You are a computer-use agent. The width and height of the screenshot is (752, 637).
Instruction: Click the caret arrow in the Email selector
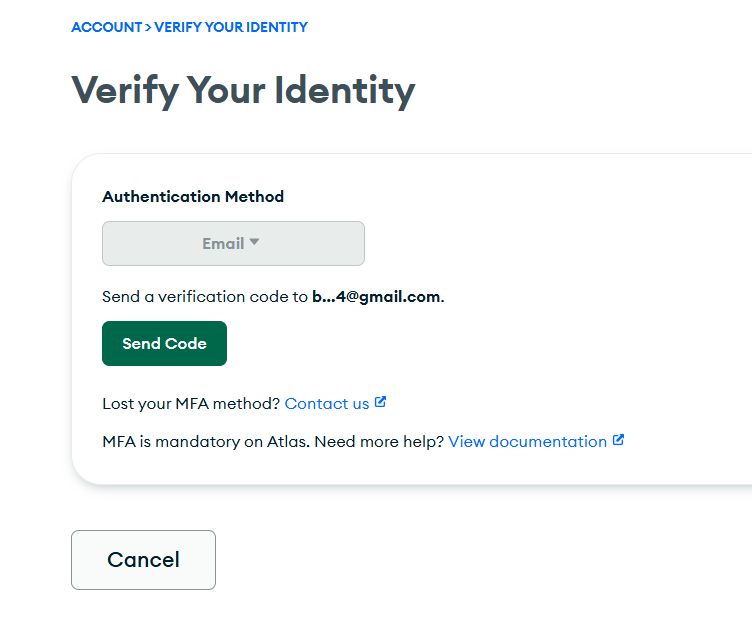[254, 242]
